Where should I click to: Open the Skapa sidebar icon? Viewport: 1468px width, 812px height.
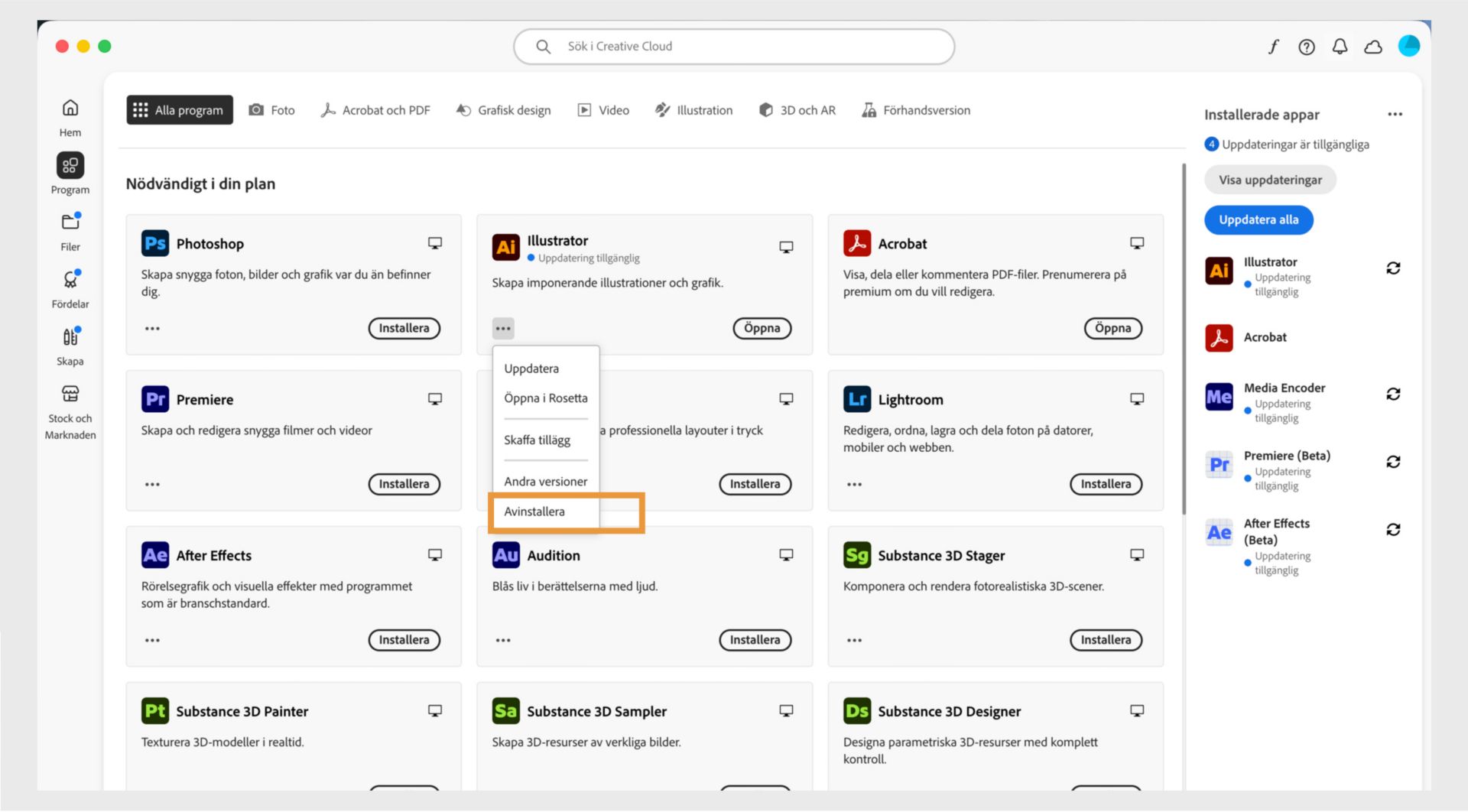click(x=70, y=336)
